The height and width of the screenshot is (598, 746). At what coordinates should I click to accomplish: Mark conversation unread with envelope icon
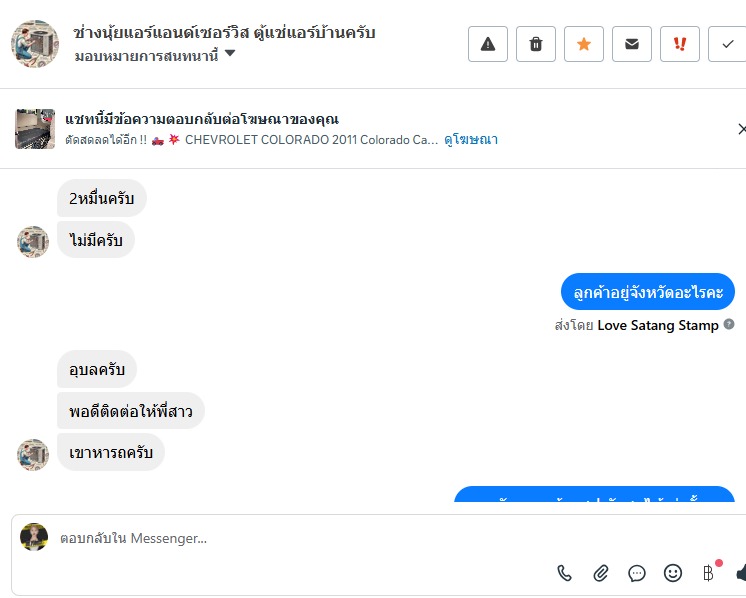pyautogui.click(x=632, y=43)
